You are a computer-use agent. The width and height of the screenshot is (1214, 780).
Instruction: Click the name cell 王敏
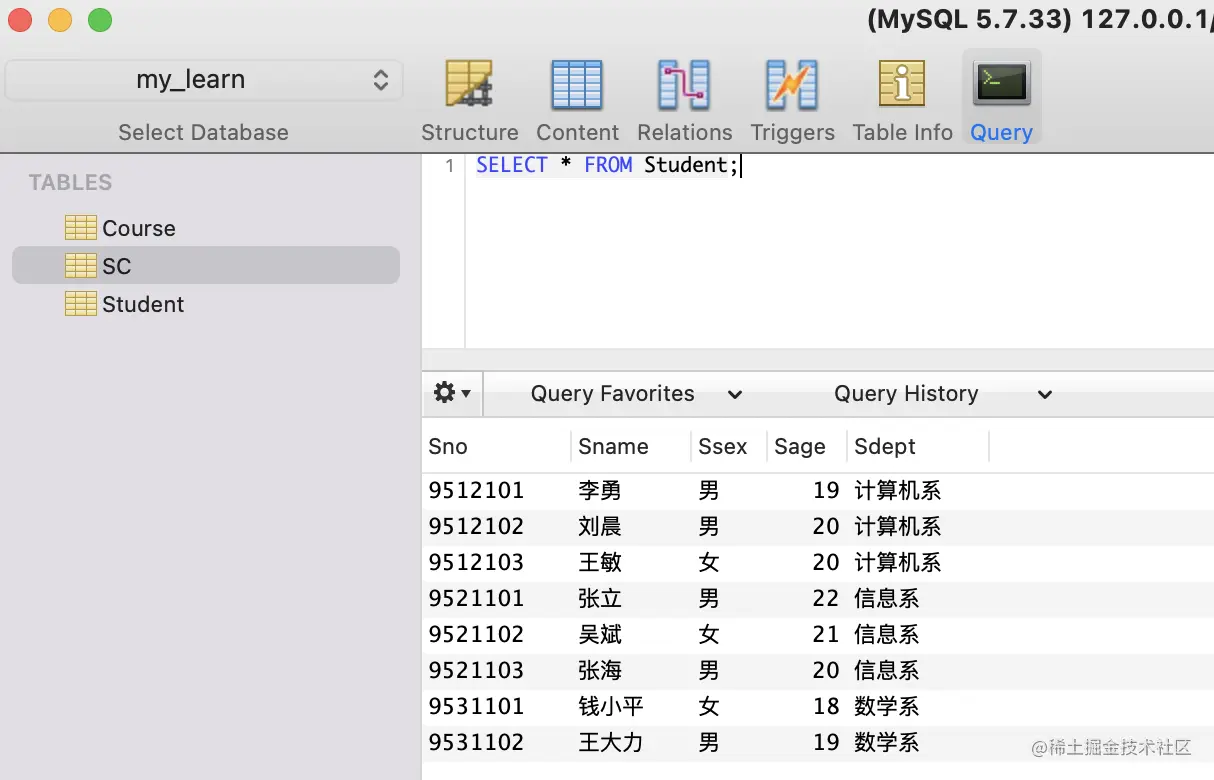coord(600,563)
